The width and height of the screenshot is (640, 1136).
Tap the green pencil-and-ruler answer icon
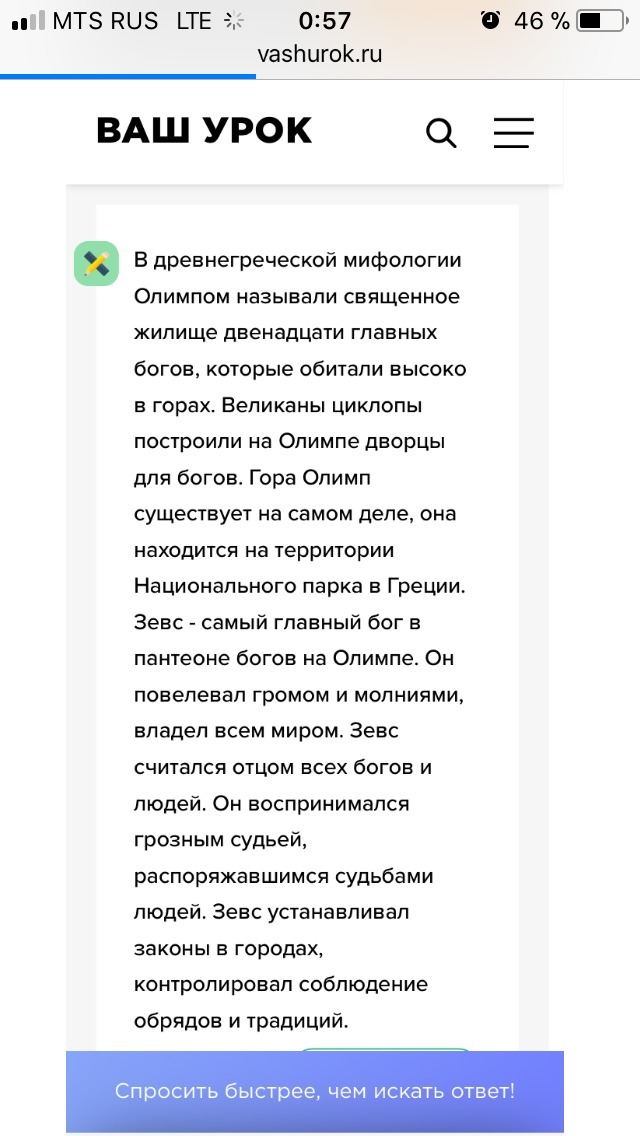click(96, 263)
